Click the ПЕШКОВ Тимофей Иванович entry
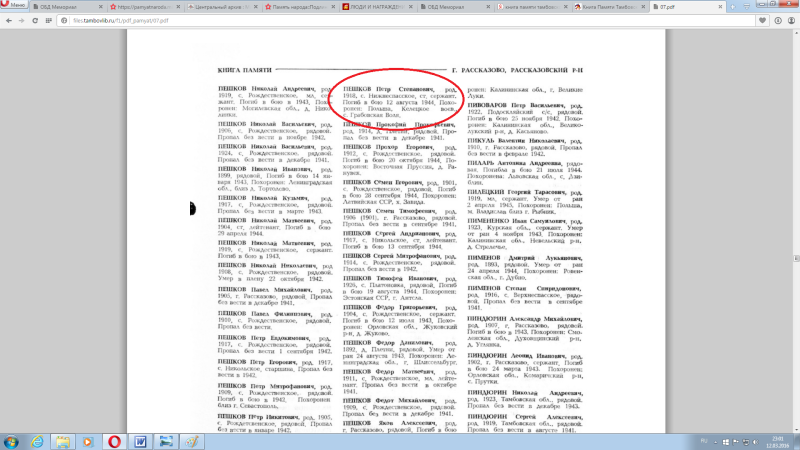 coord(399,288)
